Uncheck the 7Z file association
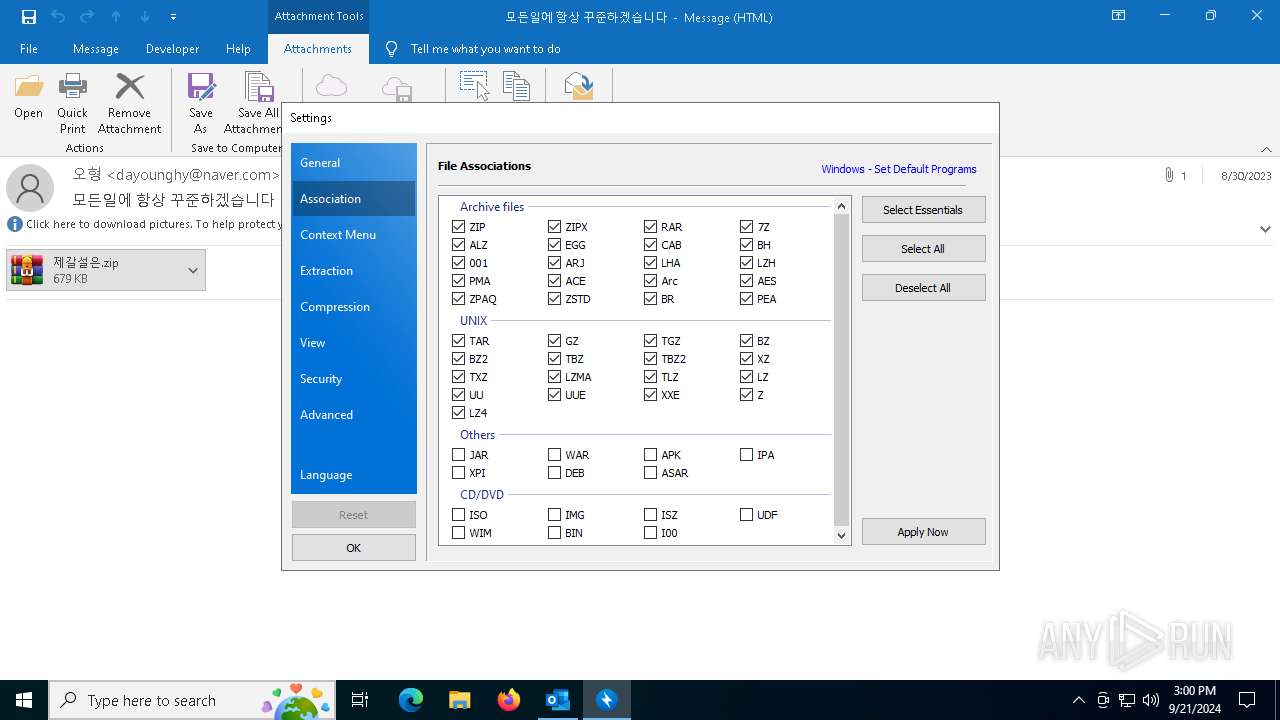 (747, 227)
